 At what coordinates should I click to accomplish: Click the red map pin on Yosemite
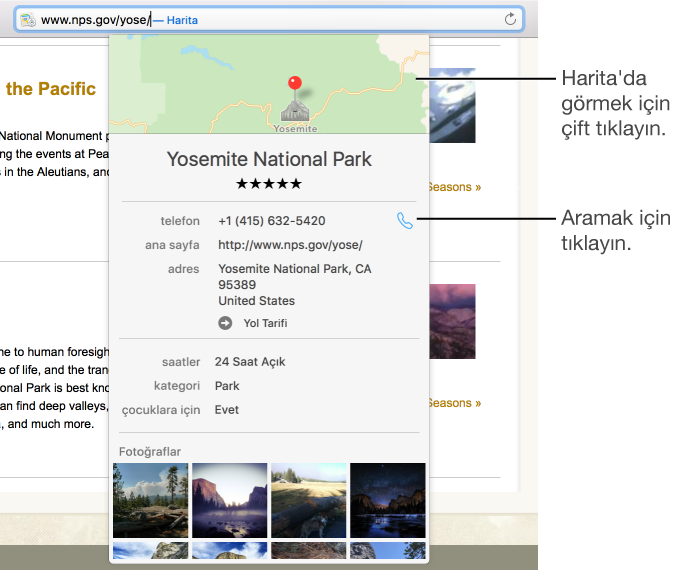295,83
